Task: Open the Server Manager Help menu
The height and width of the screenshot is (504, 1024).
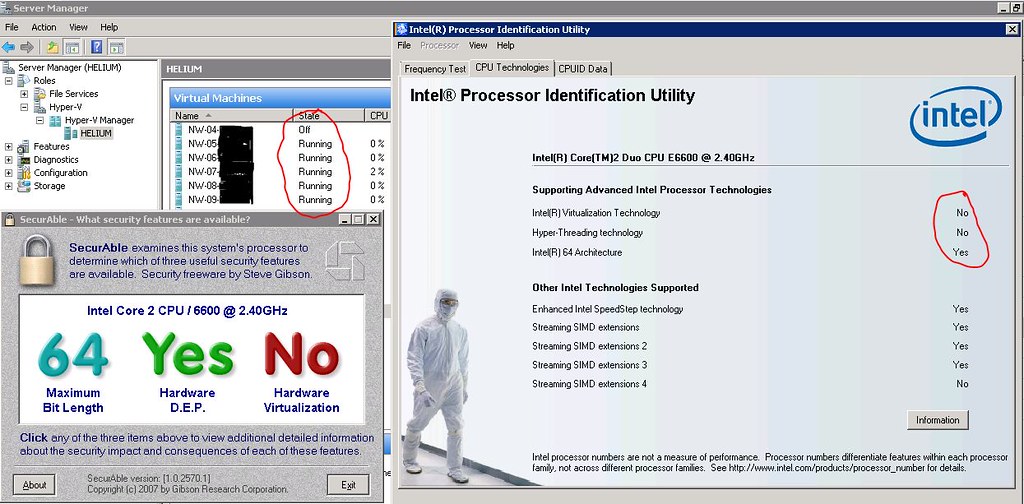Action: (109, 27)
